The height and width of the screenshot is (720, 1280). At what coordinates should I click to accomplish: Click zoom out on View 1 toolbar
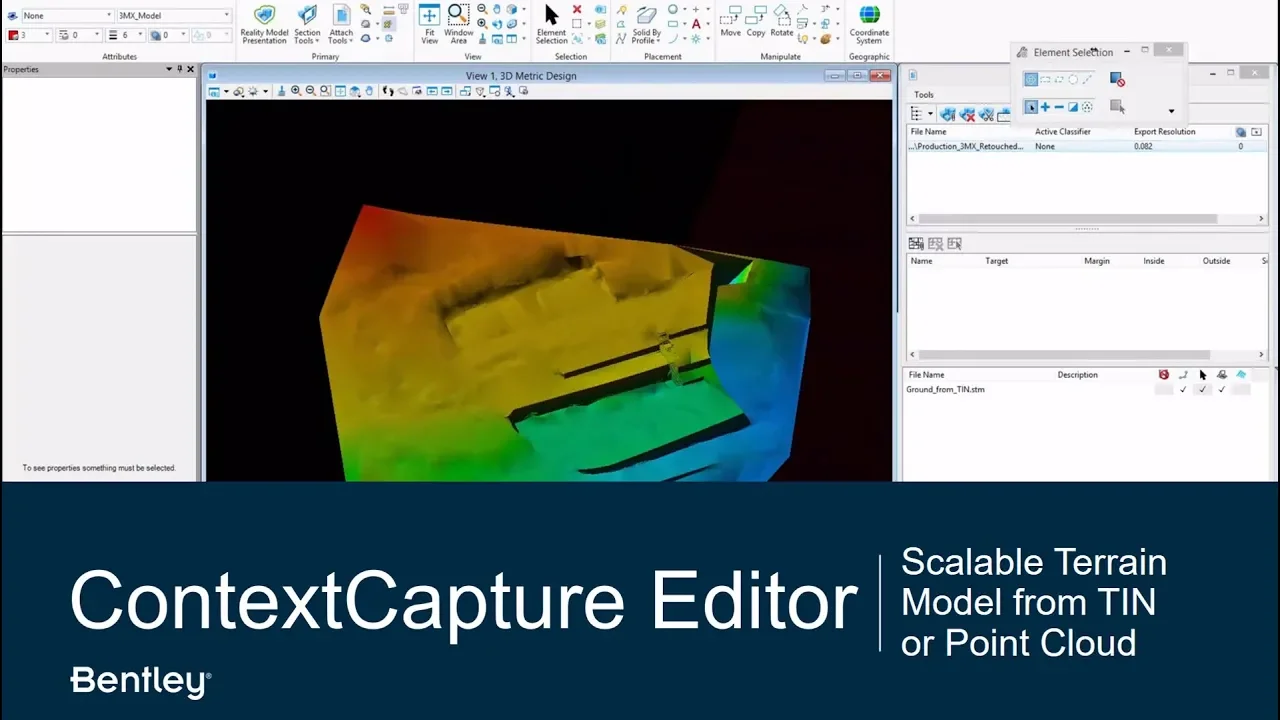(x=311, y=91)
